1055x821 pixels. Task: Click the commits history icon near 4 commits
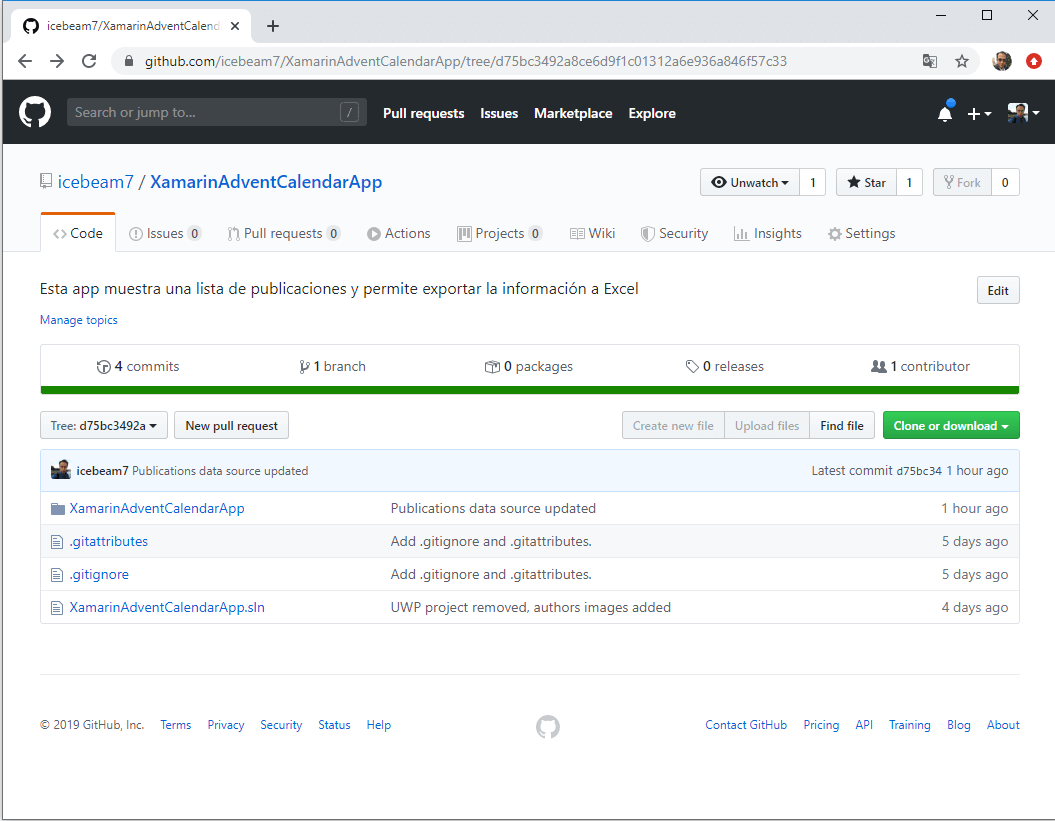click(105, 366)
